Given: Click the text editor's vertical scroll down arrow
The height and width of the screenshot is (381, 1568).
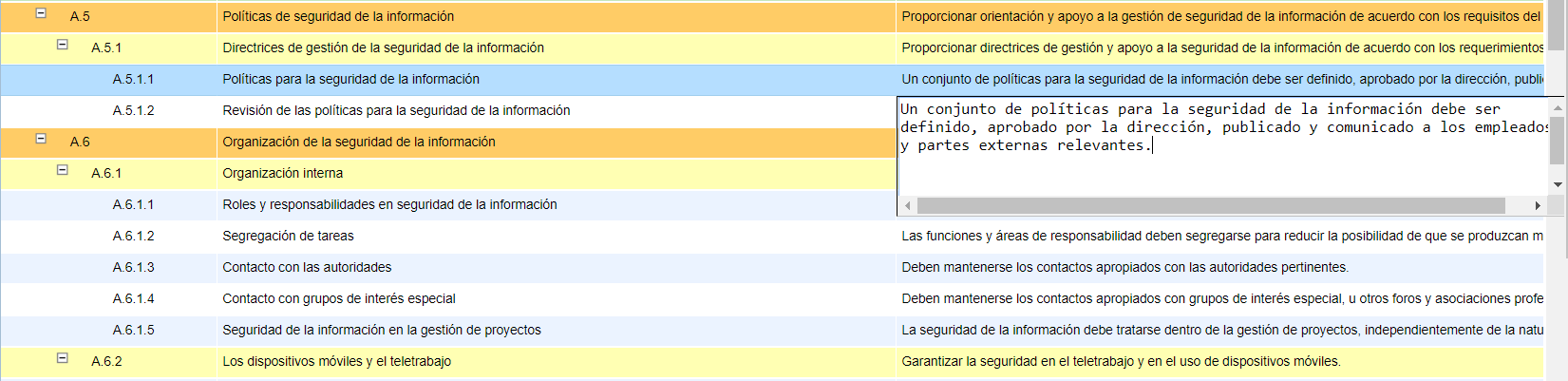Looking at the screenshot, I should pyautogui.click(x=1558, y=184).
